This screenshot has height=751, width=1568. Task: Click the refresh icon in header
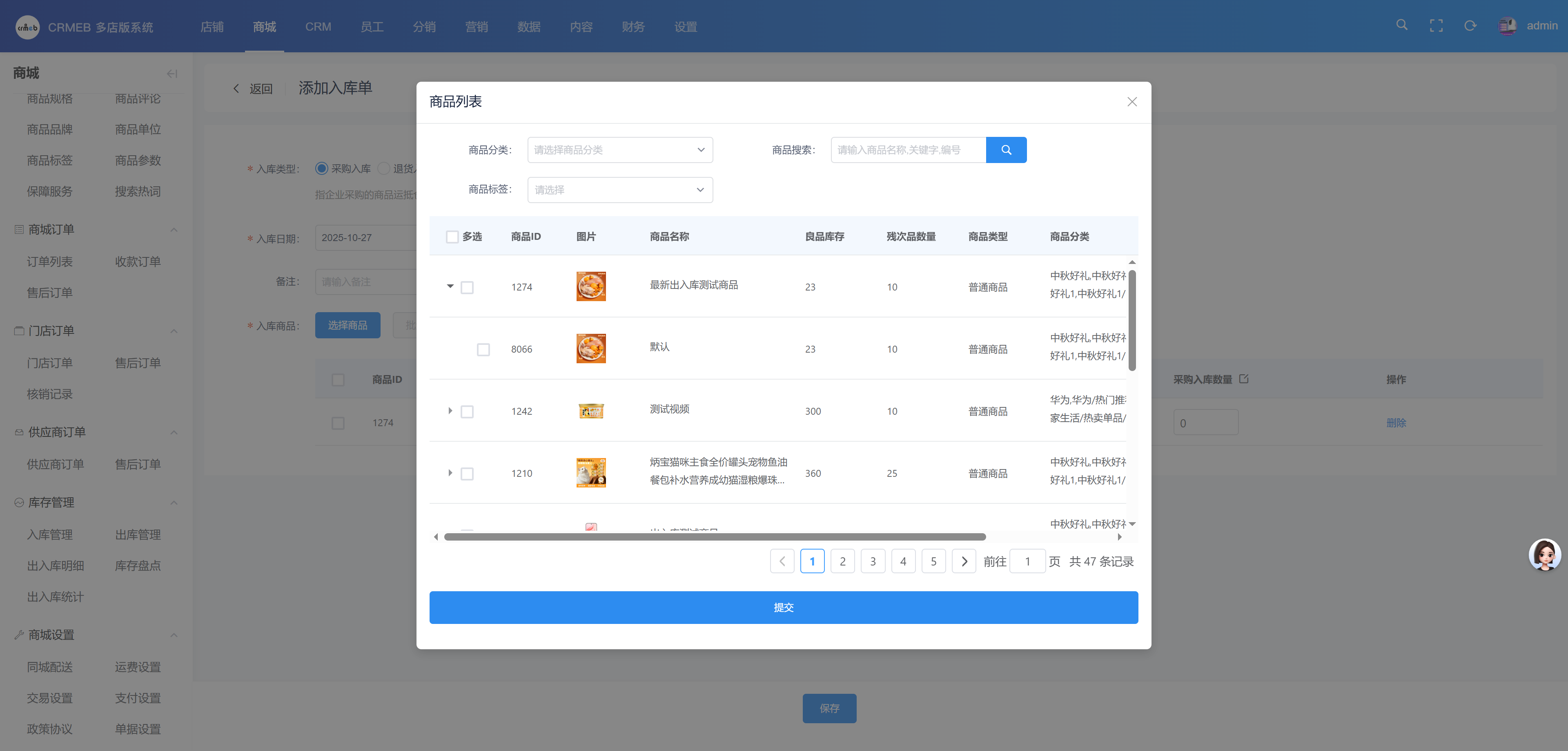(x=1470, y=26)
